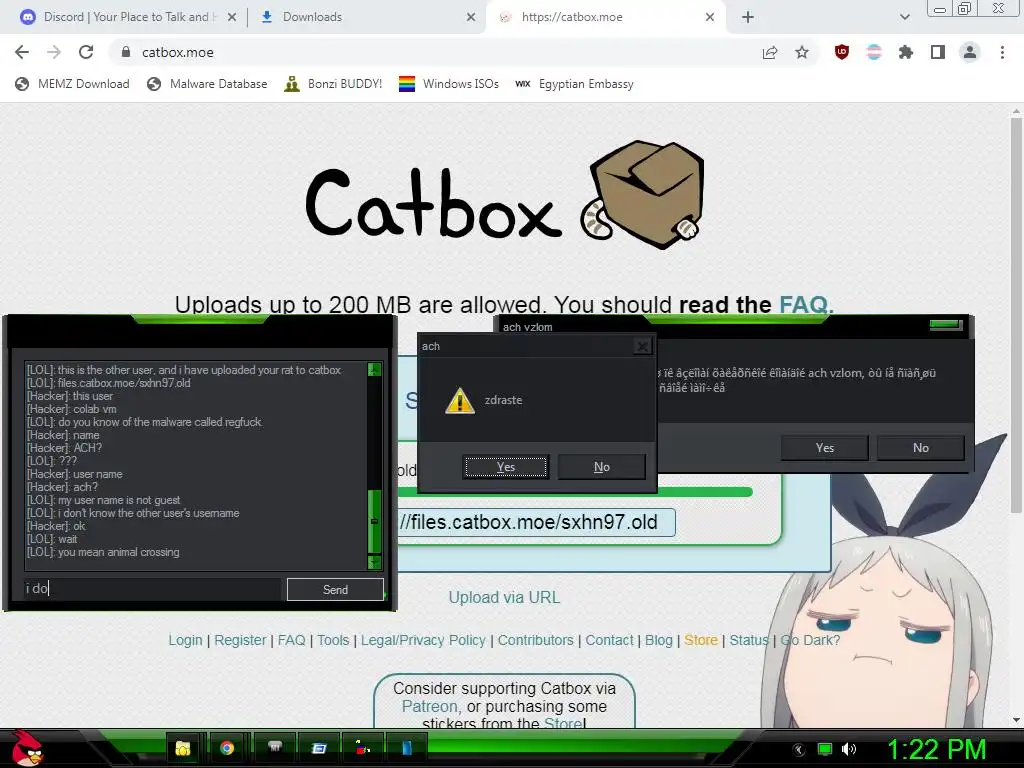
Task: Open the Malware Database bookmark
Action: pyautogui.click(x=207, y=84)
